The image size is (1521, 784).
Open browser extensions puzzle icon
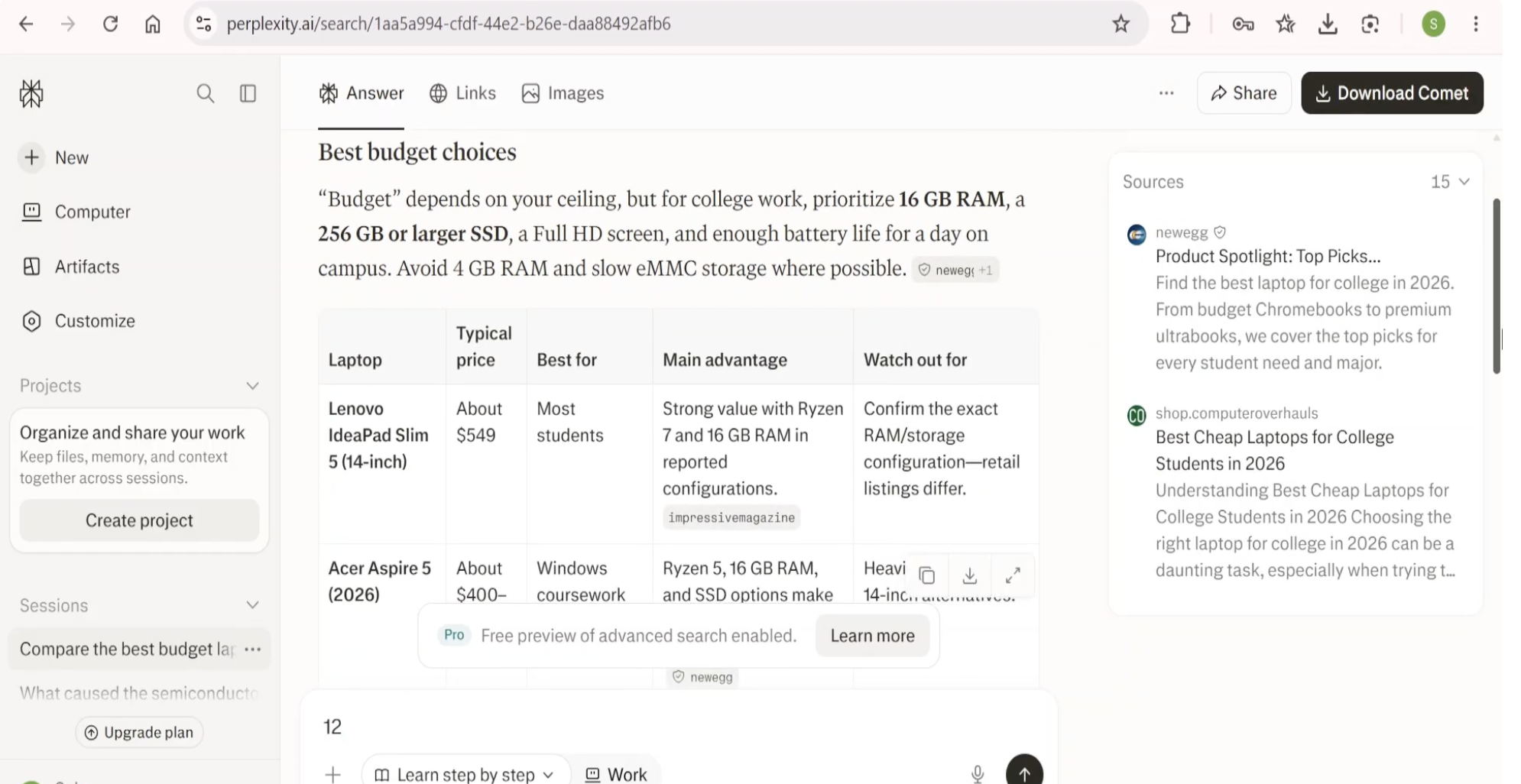point(1180,24)
